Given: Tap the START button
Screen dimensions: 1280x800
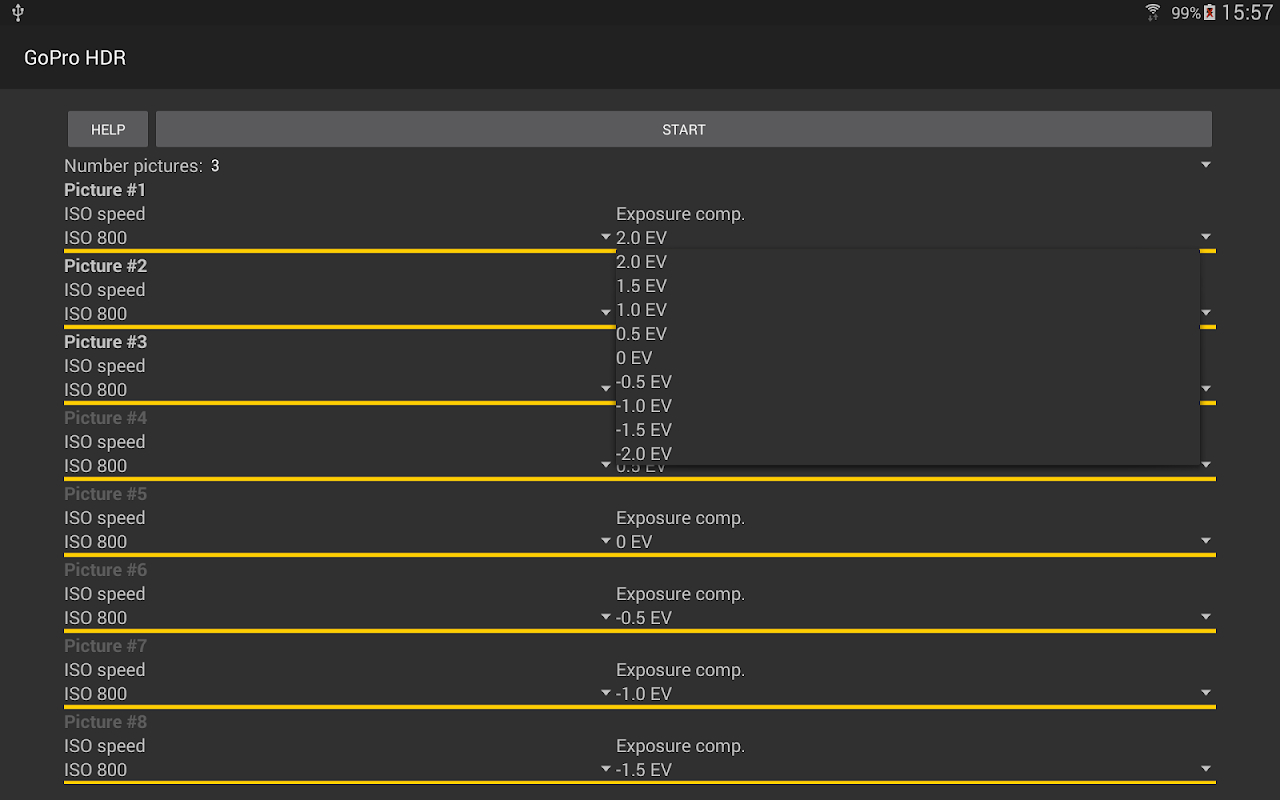Looking at the screenshot, I should tap(684, 129).
